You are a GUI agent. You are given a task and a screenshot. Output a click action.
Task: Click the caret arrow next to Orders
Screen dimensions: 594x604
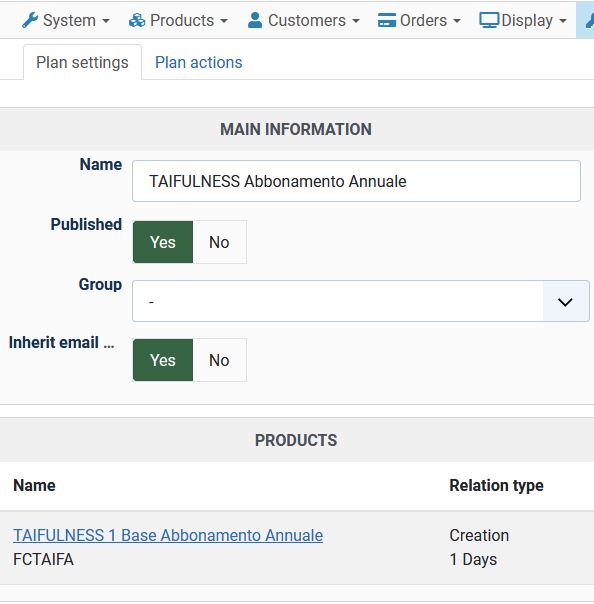(457, 21)
